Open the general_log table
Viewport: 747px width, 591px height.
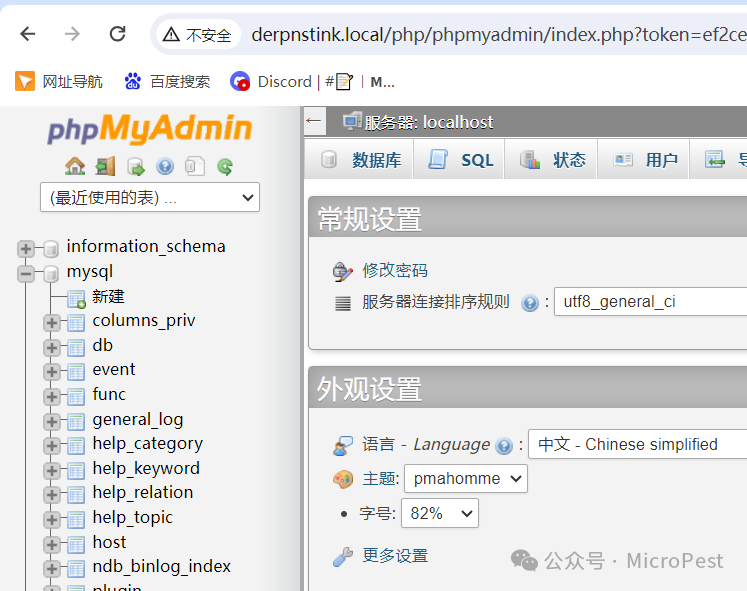138,420
